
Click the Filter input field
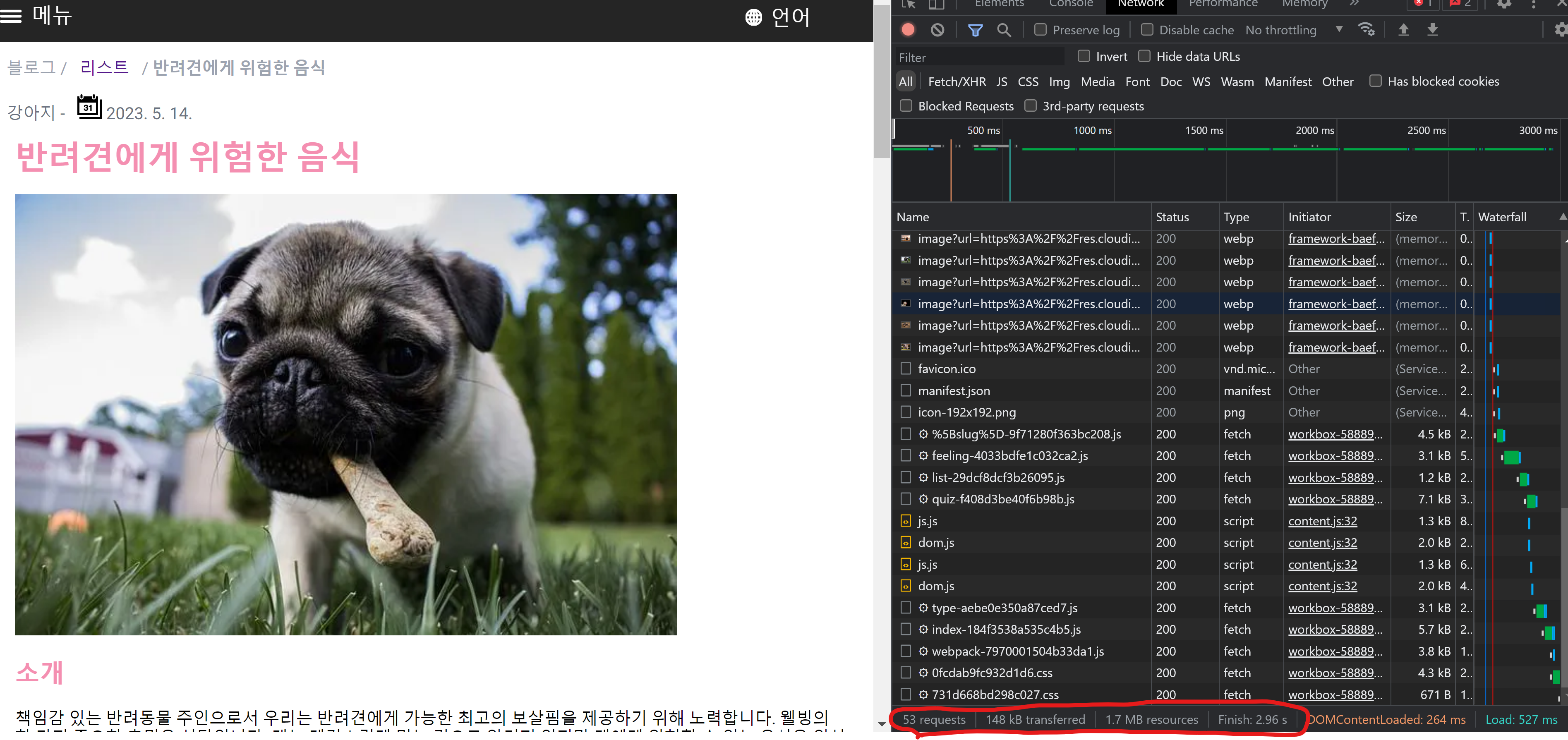980,56
